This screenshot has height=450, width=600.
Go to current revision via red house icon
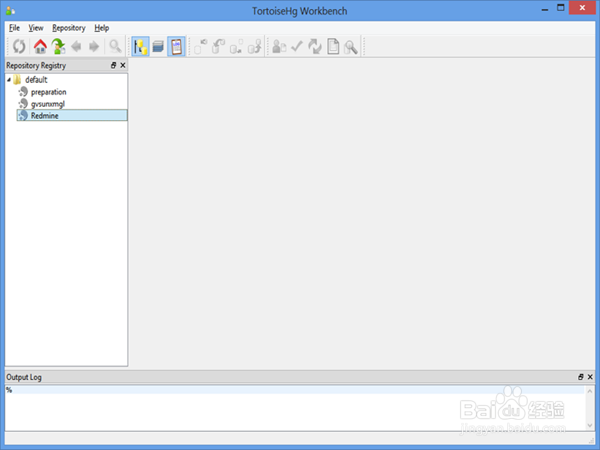(40, 47)
